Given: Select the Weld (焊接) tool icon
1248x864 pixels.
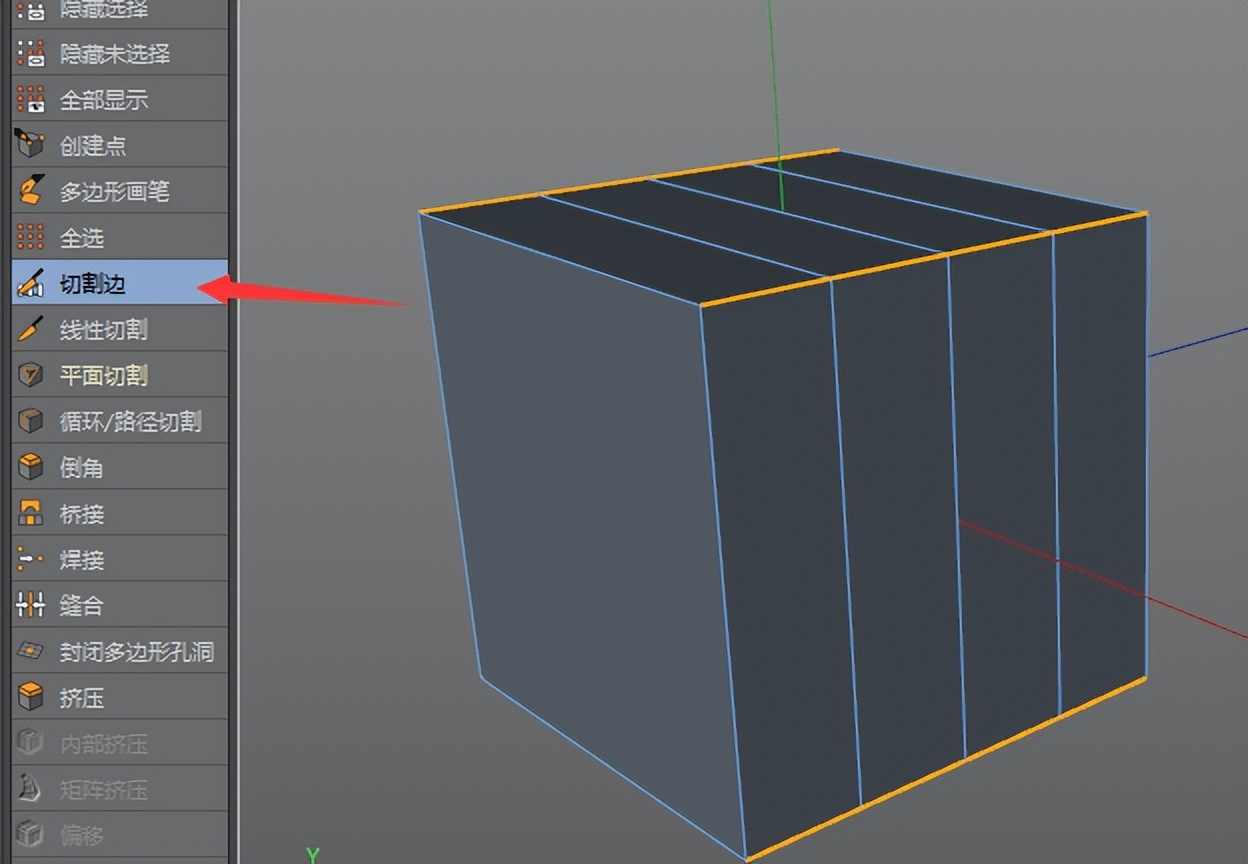Looking at the screenshot, I should pyautogui.click(x=30, y=558).
